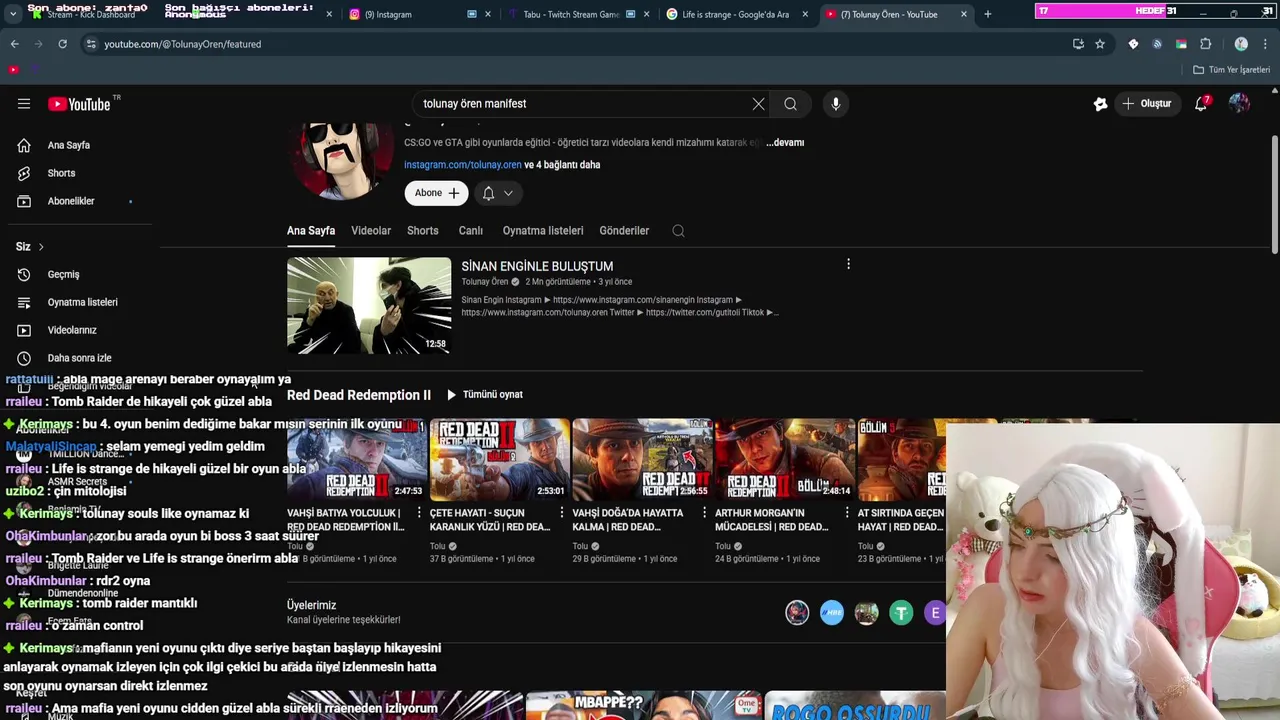The image size is (1280, 720).
Task: Open ÇETE HAYATI thumbnail 2:53:01
Action: coord(499,460)
